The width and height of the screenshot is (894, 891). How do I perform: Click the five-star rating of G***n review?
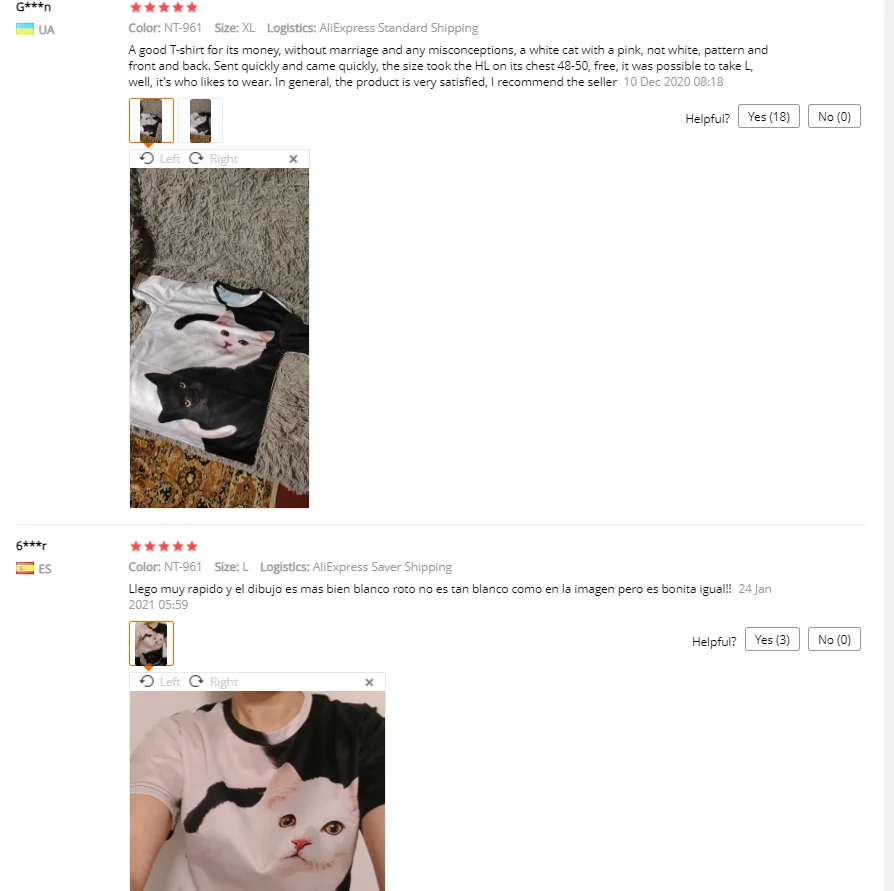pos(164,7)
